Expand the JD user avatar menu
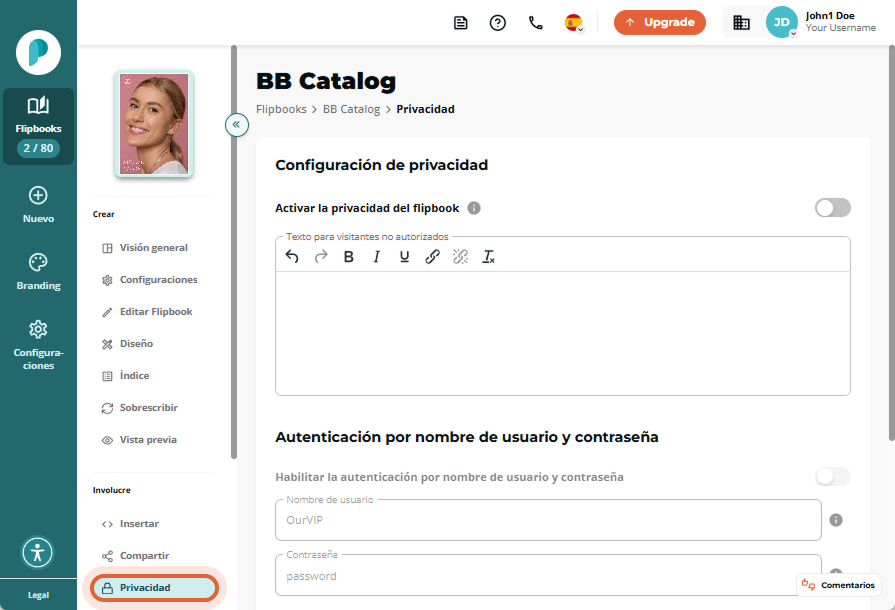The width and height of the screenshot is (895, 610). point(781,22)
